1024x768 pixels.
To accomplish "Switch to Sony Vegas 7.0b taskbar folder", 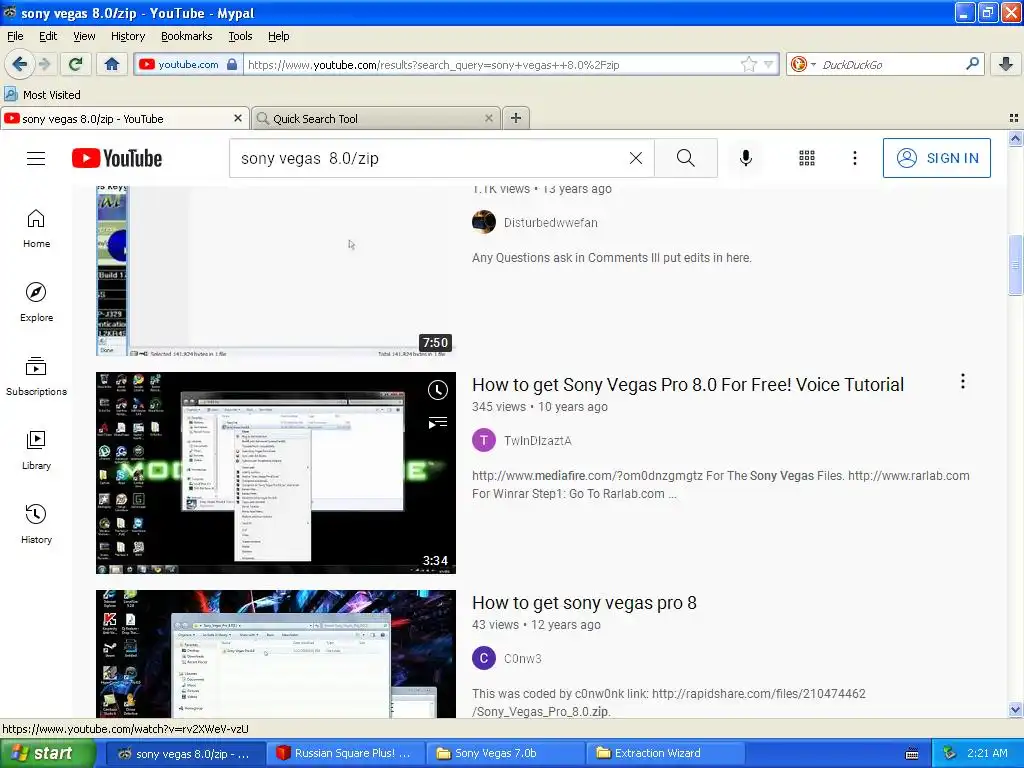I will point(504,753).
